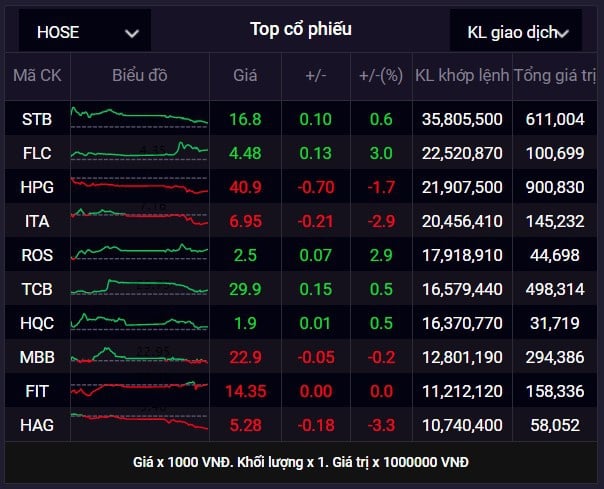
Task: Click ROS volume 17,918,910
Action: pyautogui.click(x=462, y=255)
